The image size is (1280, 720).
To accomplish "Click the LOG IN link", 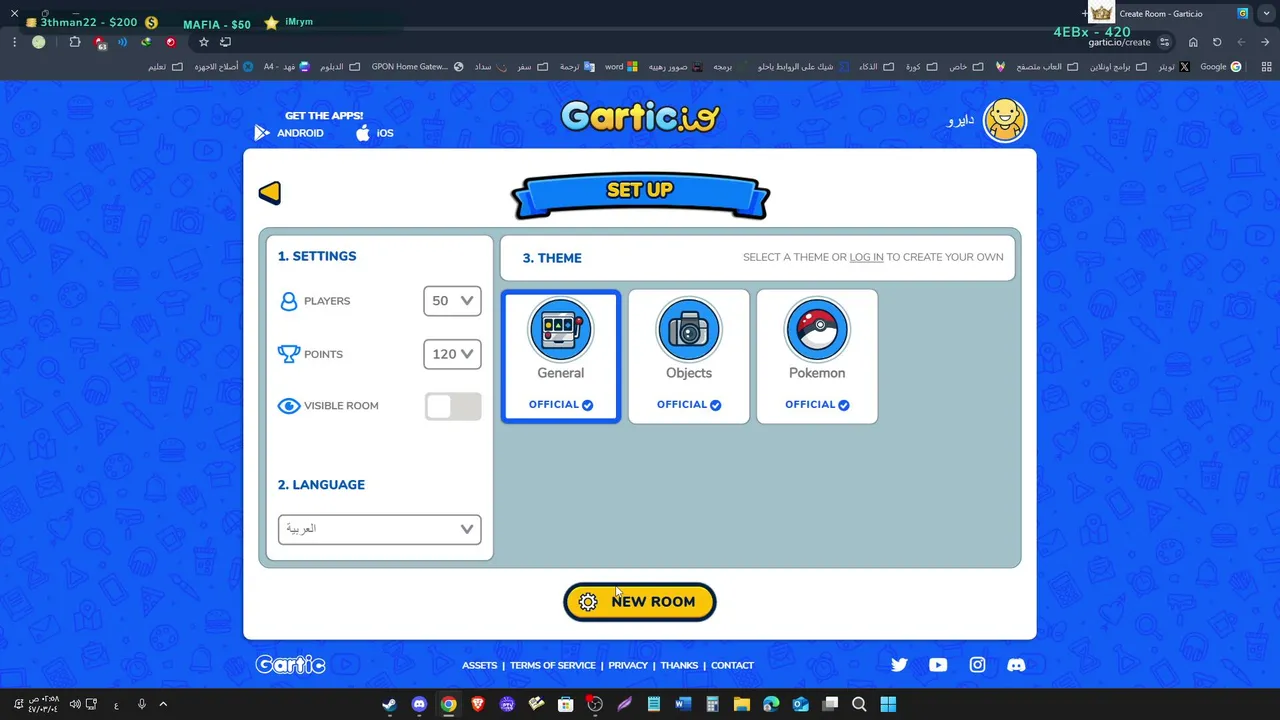I will coord(866,257).
